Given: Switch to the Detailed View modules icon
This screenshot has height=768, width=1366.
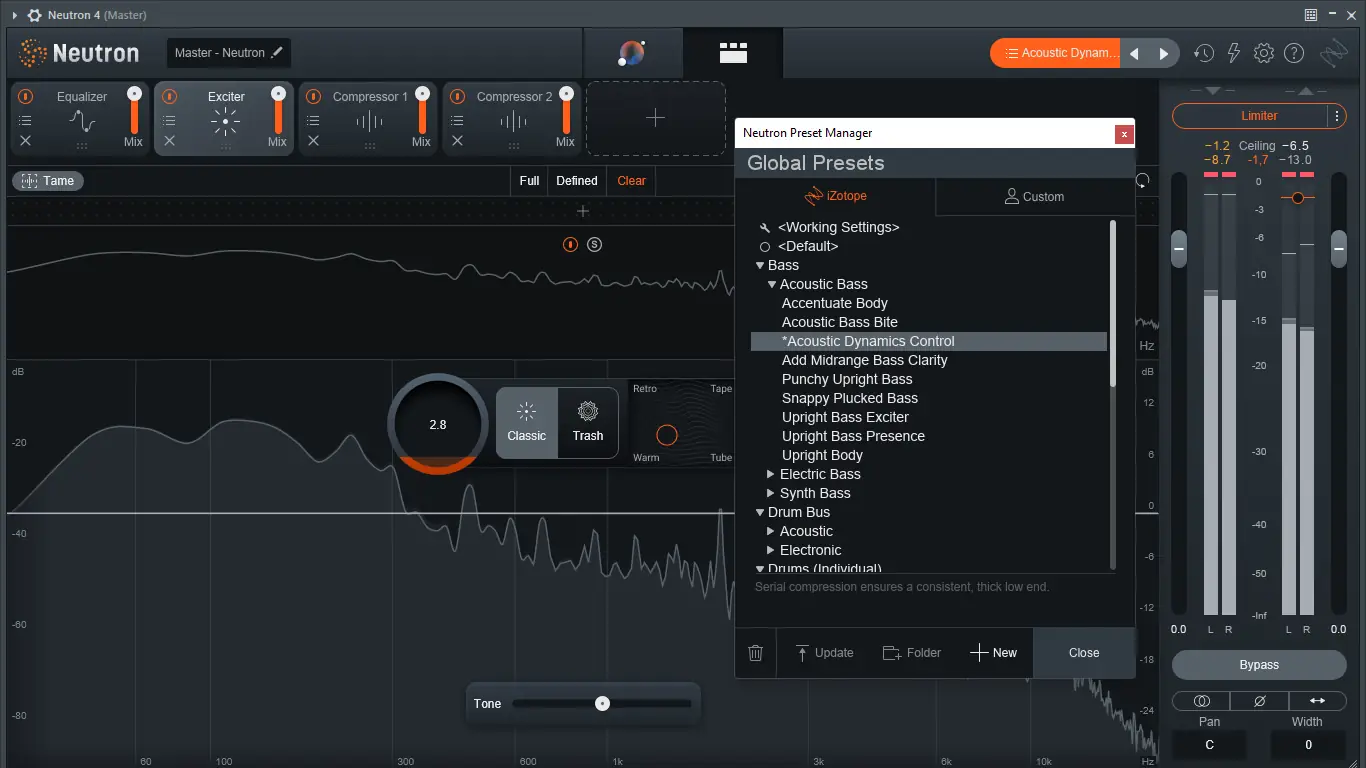Looking at the screenshot, I should tap(733, 53).
